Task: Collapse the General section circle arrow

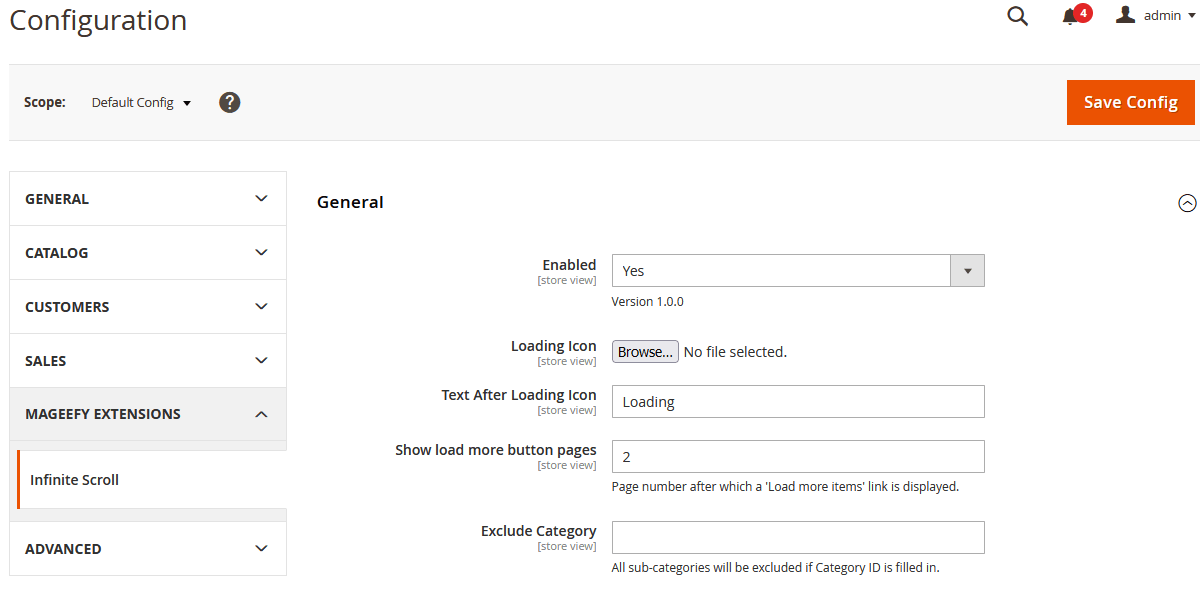Action: (1187, 203)
